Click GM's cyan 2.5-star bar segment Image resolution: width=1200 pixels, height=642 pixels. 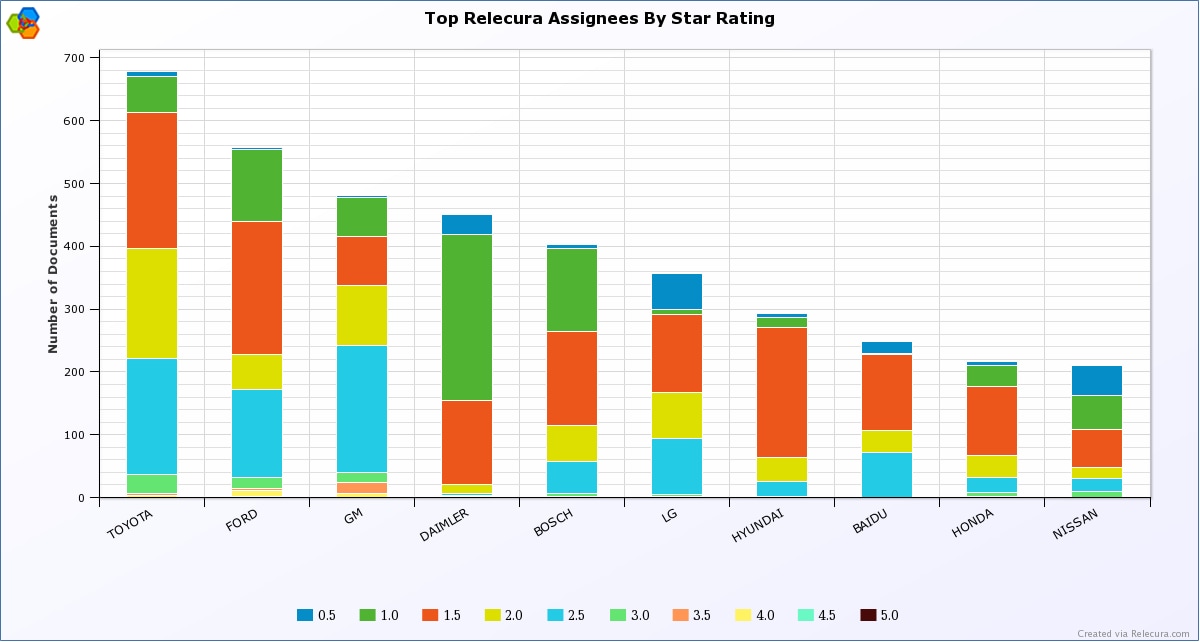pyautogui.click(x=362, y=409)
